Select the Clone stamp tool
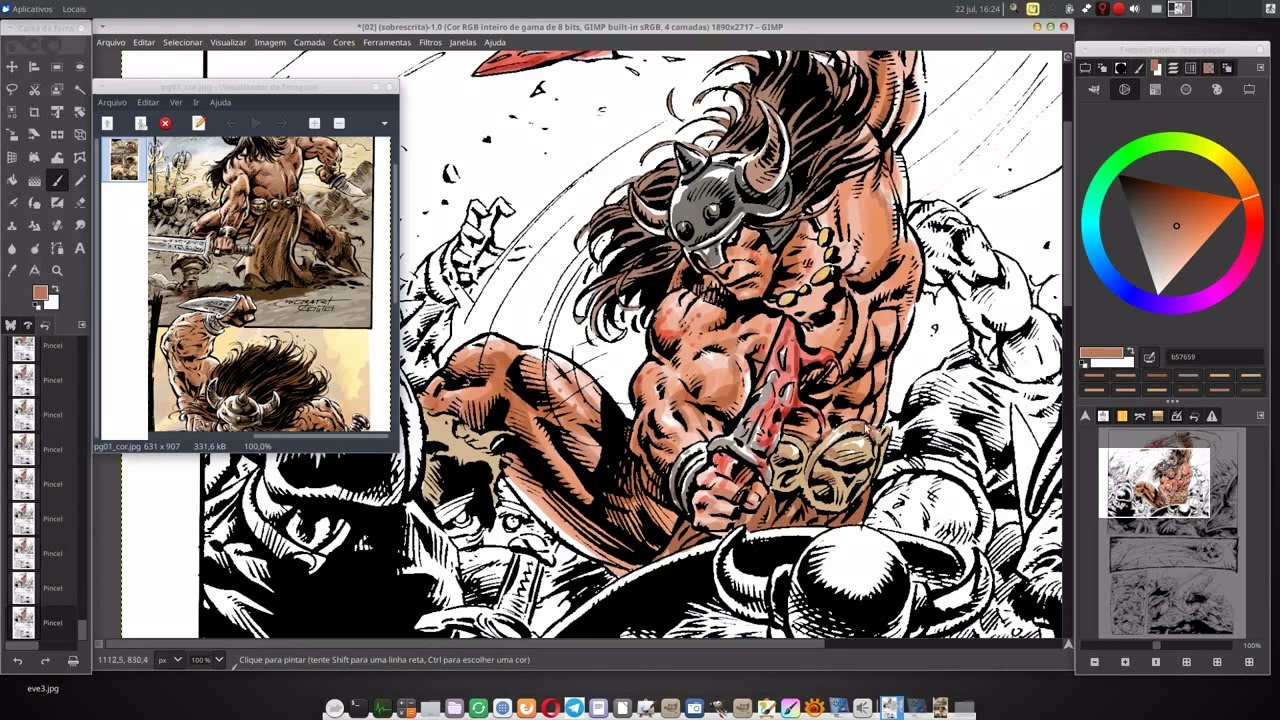 [x=12, y=225]
